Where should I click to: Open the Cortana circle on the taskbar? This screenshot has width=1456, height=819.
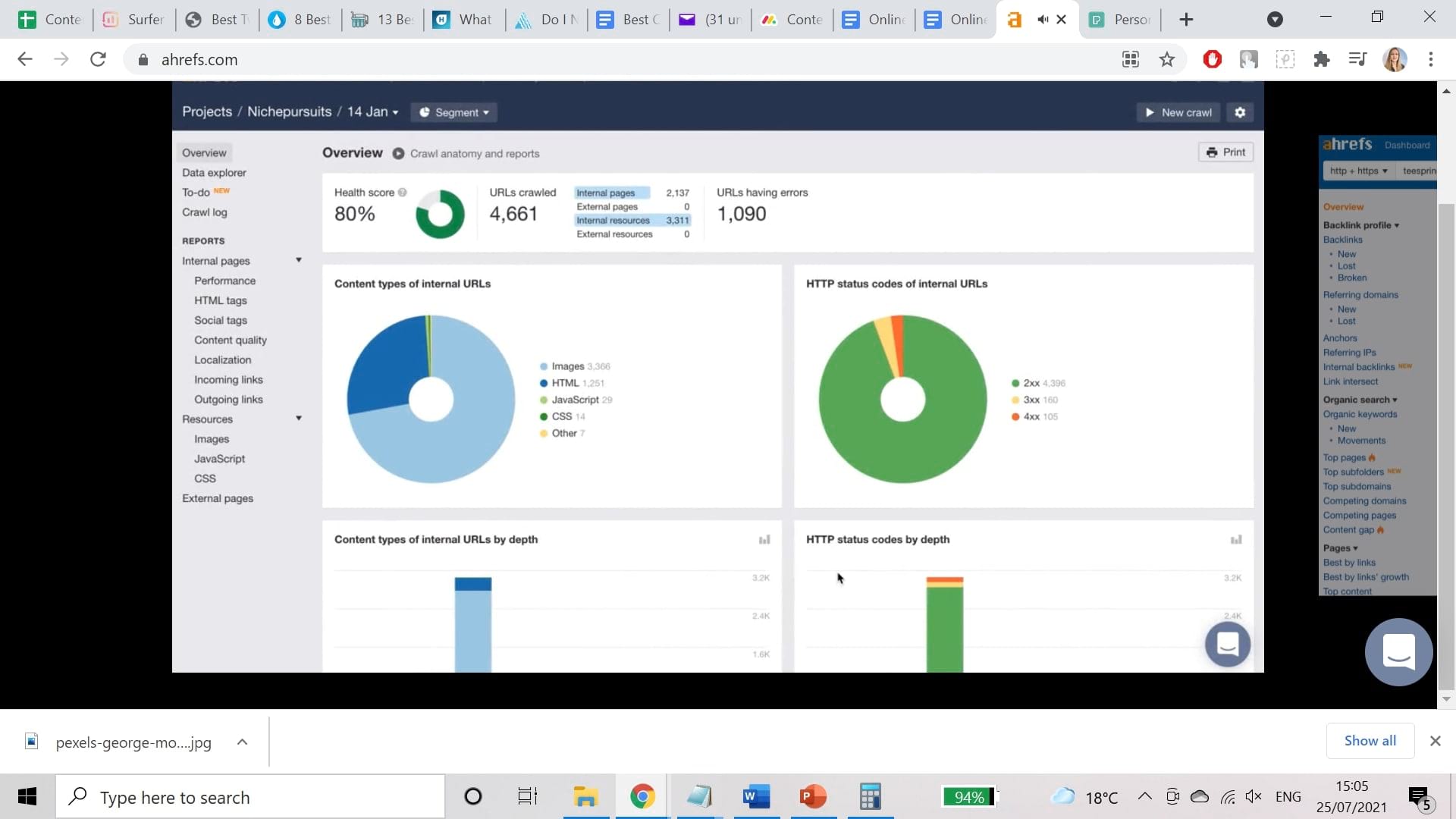pyautogui.click(x=472, y=797)
